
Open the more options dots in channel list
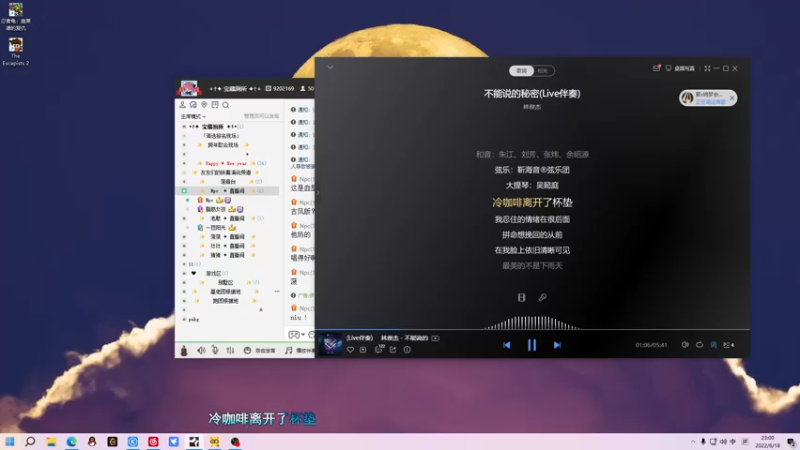pos(277,291)
